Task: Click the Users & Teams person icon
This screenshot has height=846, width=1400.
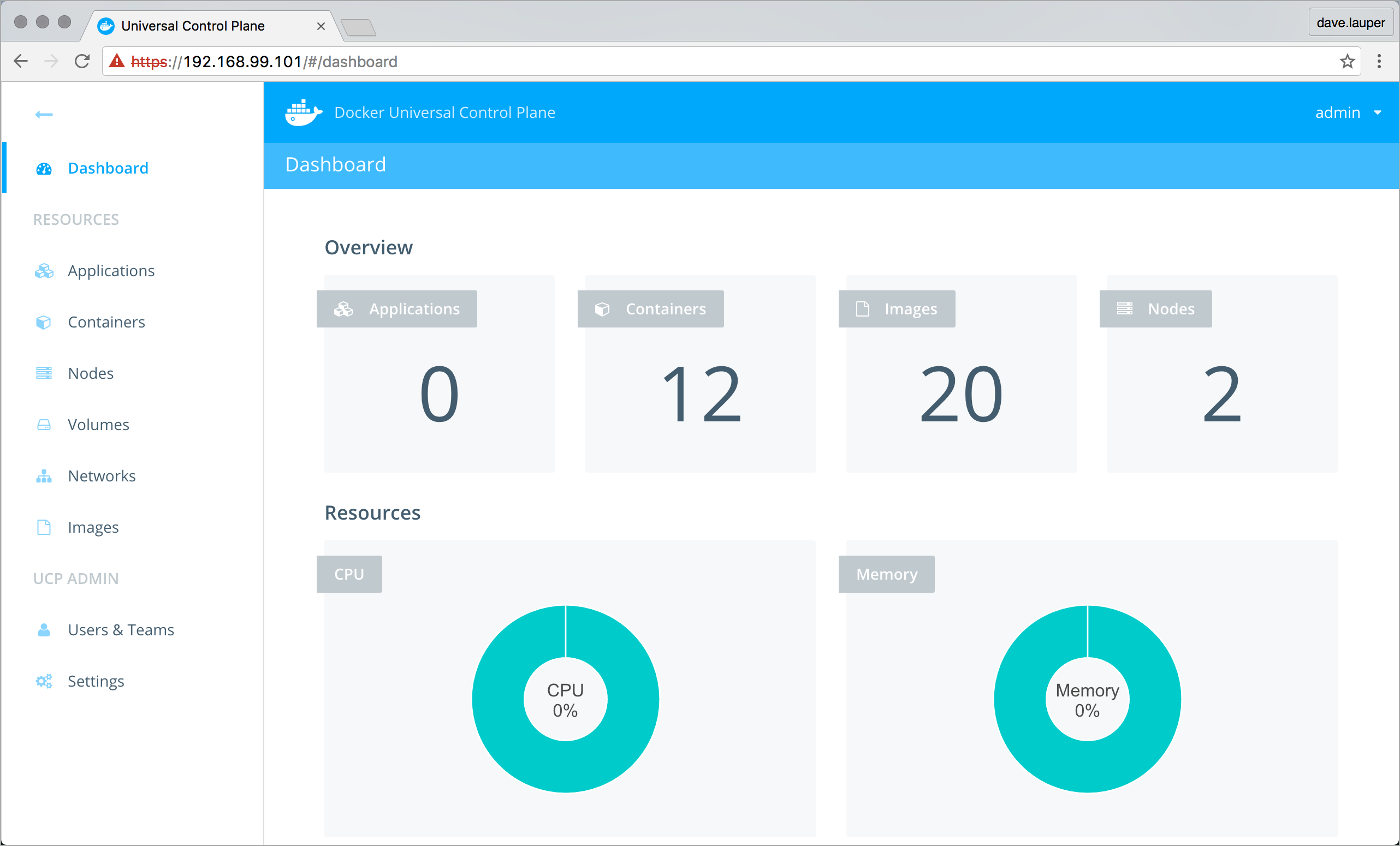Action: pos(44,630)
